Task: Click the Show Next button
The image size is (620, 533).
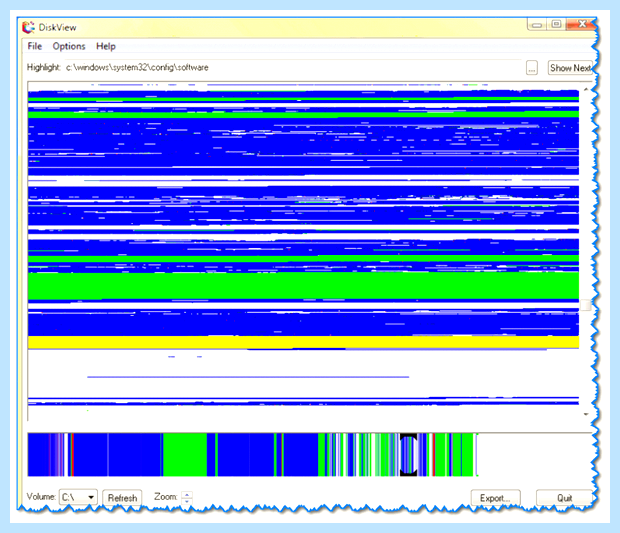Action: [570, 68]
